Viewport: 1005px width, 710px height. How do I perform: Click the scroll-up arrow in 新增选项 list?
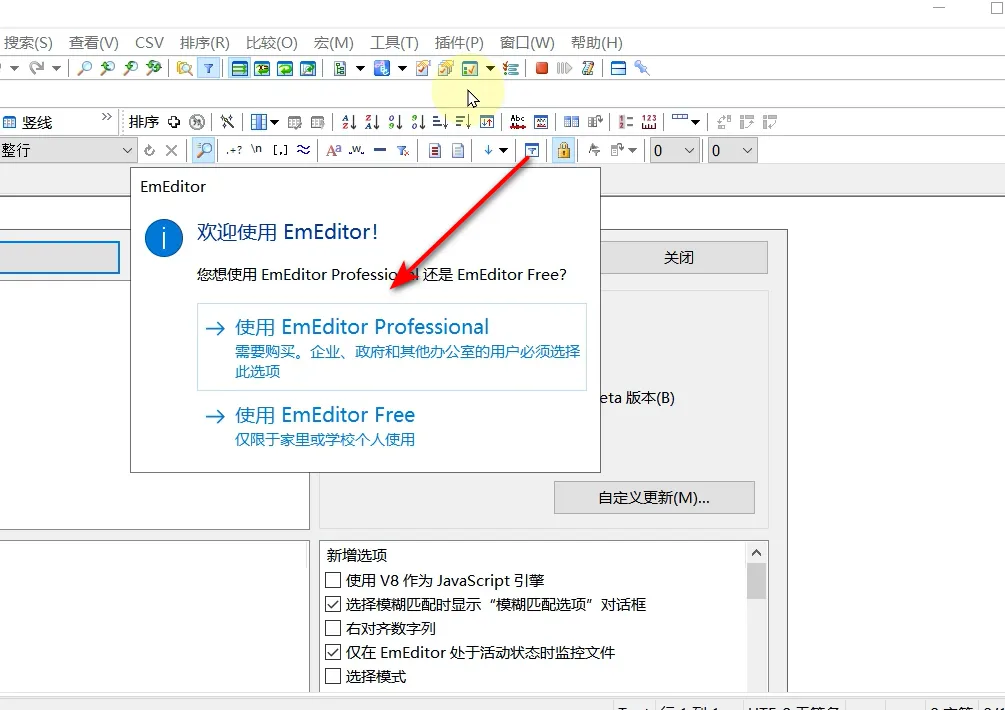[x=756, y=553]
